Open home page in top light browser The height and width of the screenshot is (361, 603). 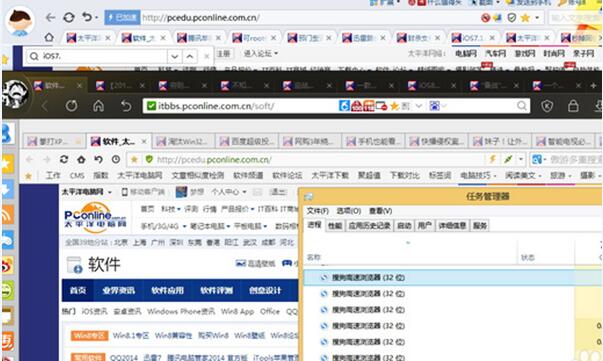tap(49, 38)
